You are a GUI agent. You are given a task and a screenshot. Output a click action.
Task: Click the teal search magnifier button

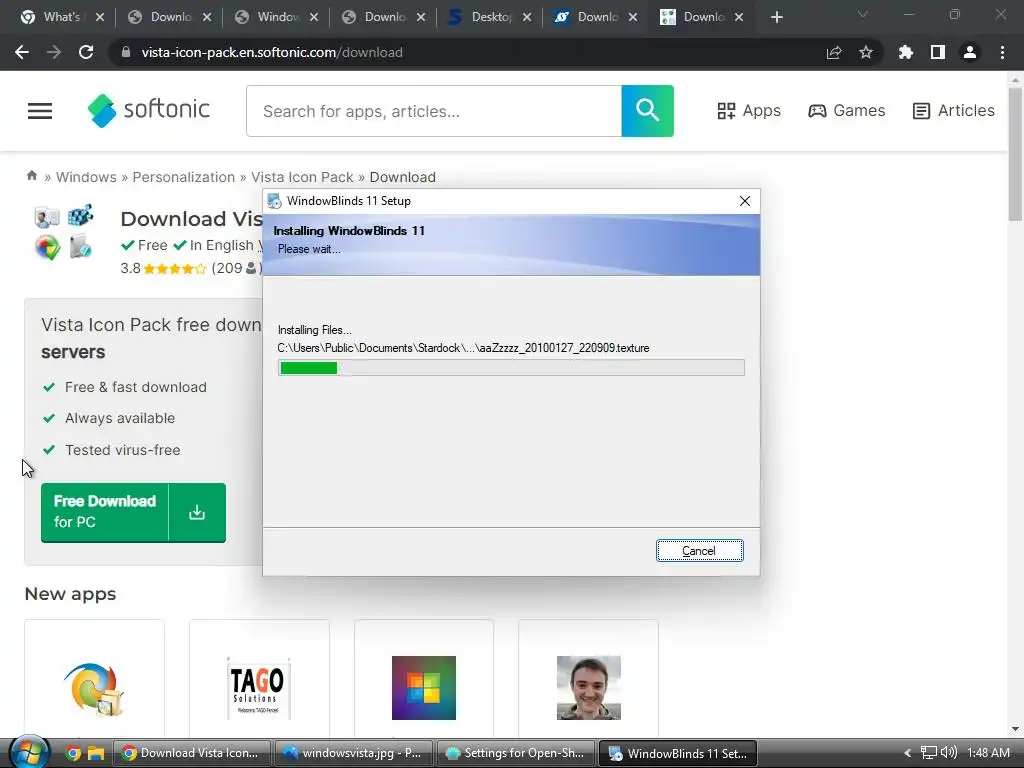click(x=647, y=111)
